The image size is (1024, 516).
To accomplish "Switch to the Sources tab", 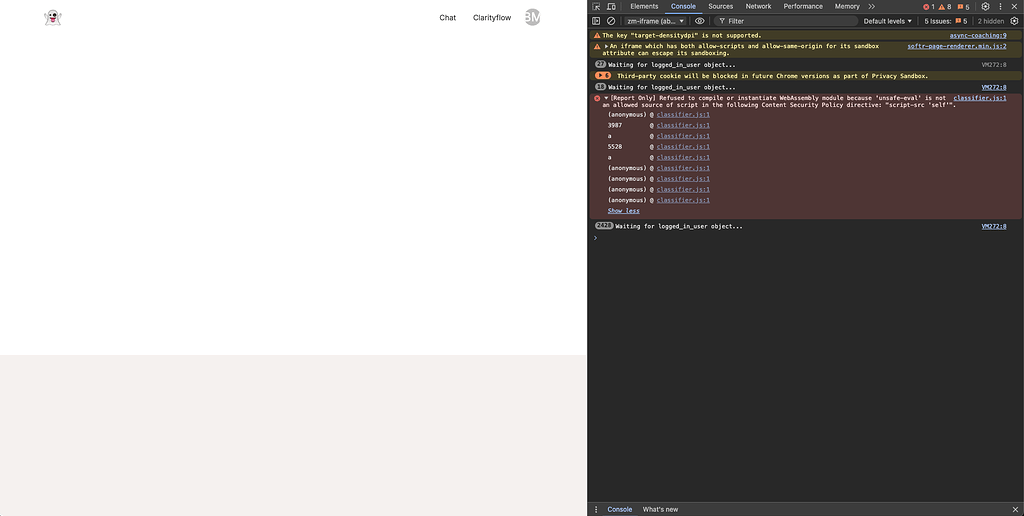I will (x=720, y=7).
